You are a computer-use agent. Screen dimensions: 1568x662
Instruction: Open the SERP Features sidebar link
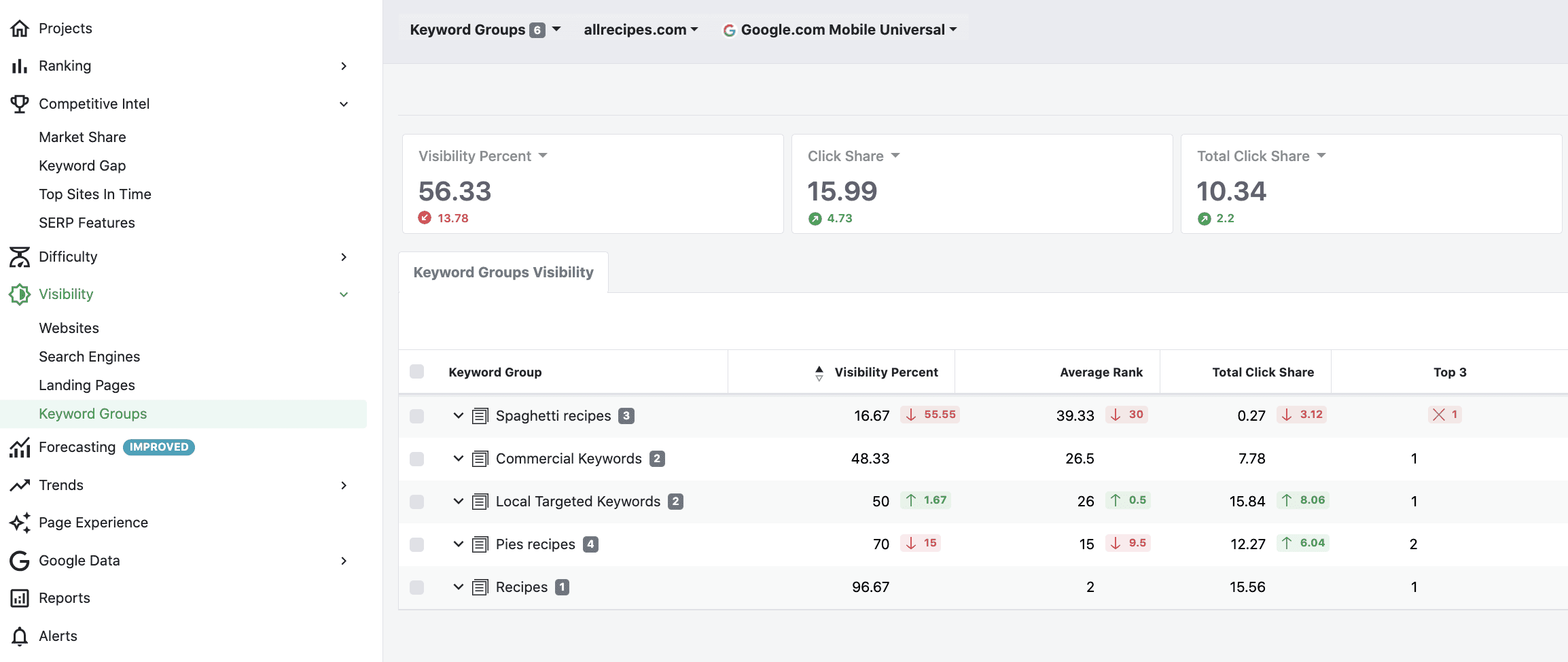[87, 223]
